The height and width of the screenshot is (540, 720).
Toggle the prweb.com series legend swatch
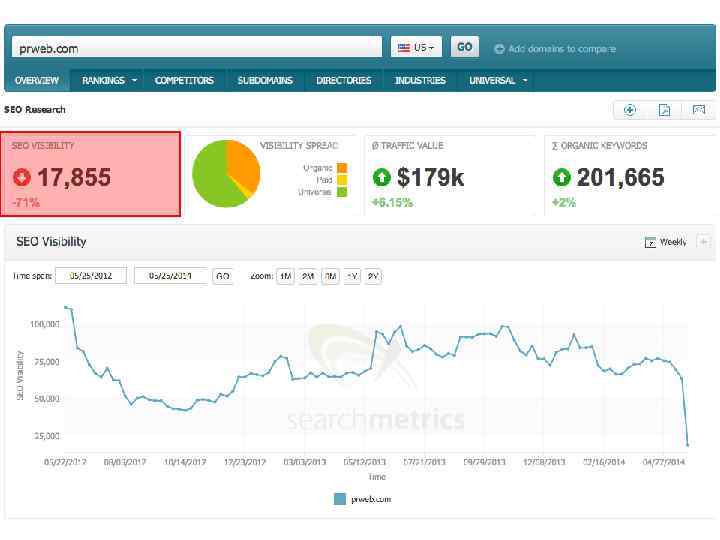pyautogui.click(x=340, y=499)
